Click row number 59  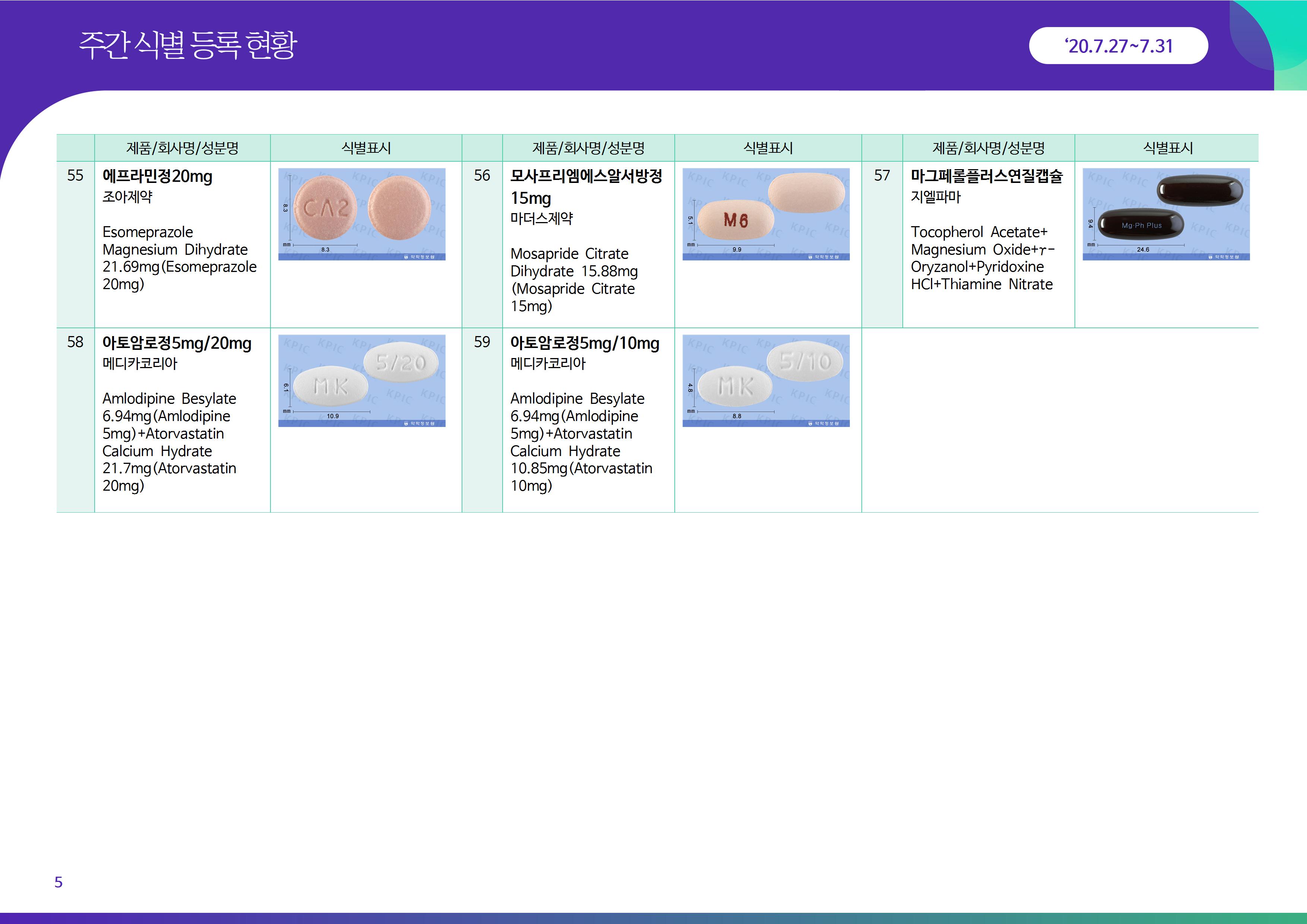coord(482,342)
